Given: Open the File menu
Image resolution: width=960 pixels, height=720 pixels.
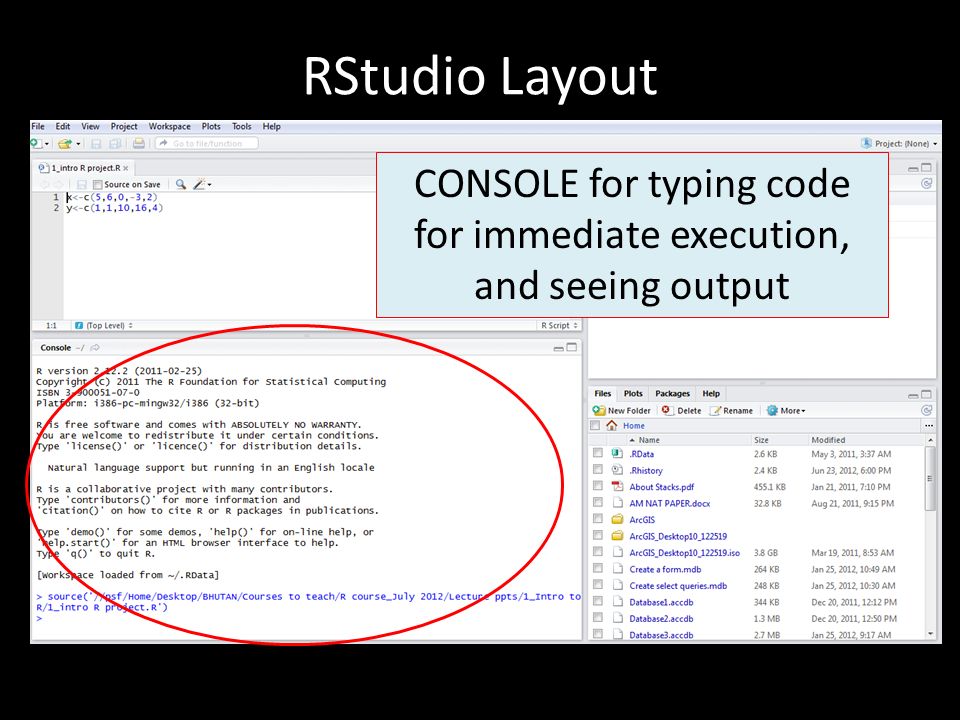Looking at the screenshot, I should click(38, 126).
